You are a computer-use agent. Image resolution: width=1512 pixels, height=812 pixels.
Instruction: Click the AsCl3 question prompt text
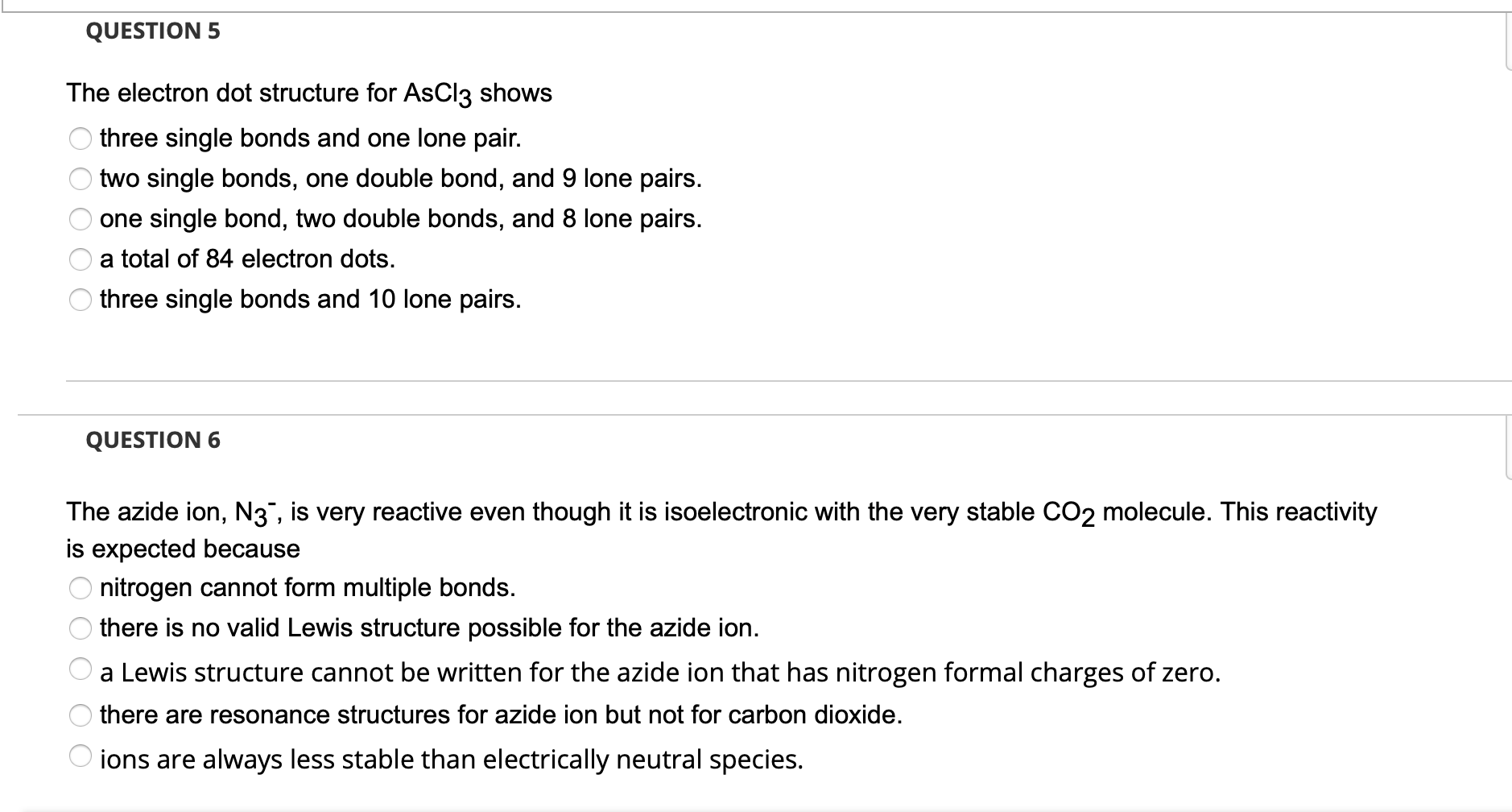(x=309, y=94)
